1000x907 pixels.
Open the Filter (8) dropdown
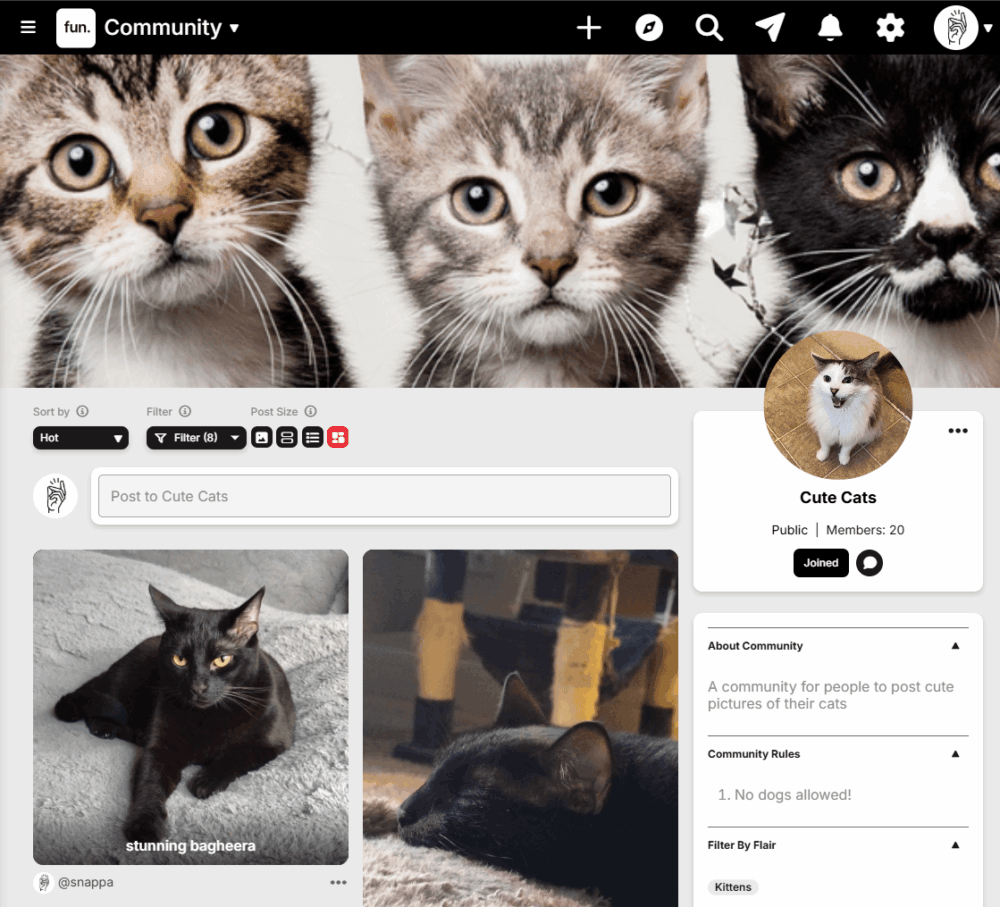click(x=196, y=437)
